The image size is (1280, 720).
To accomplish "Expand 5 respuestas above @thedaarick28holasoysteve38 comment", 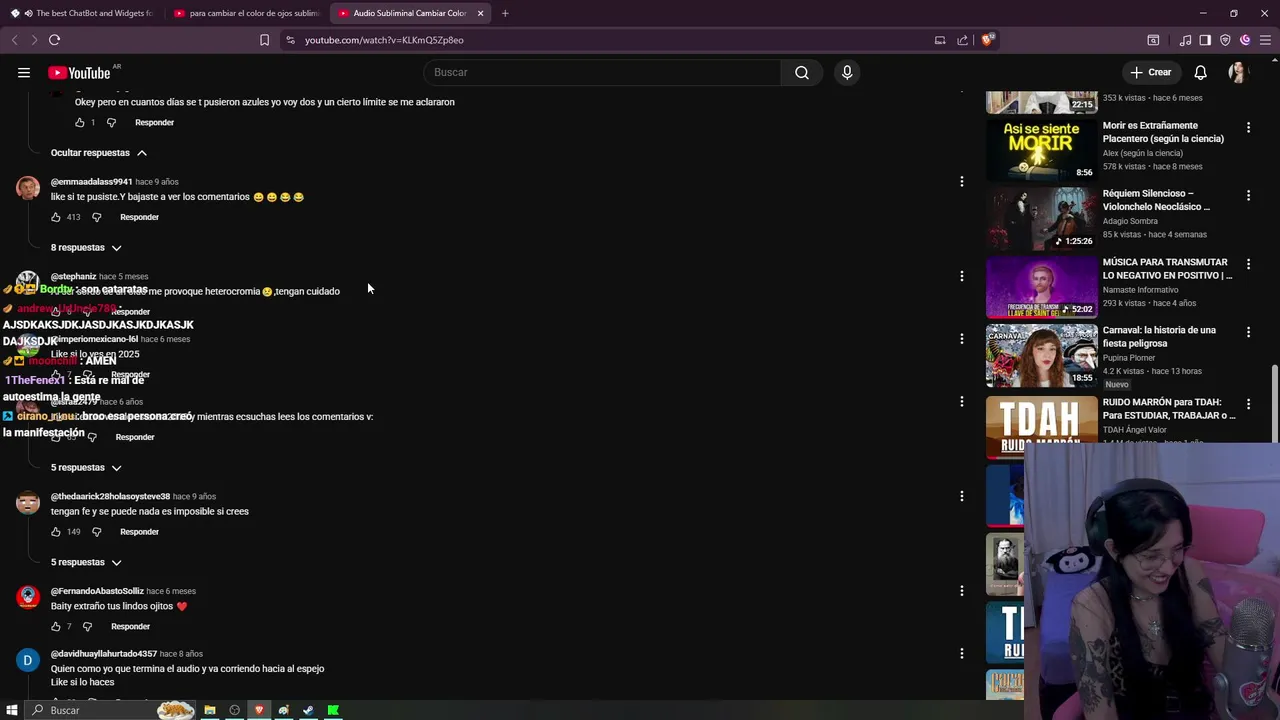I will coord(86,468).
